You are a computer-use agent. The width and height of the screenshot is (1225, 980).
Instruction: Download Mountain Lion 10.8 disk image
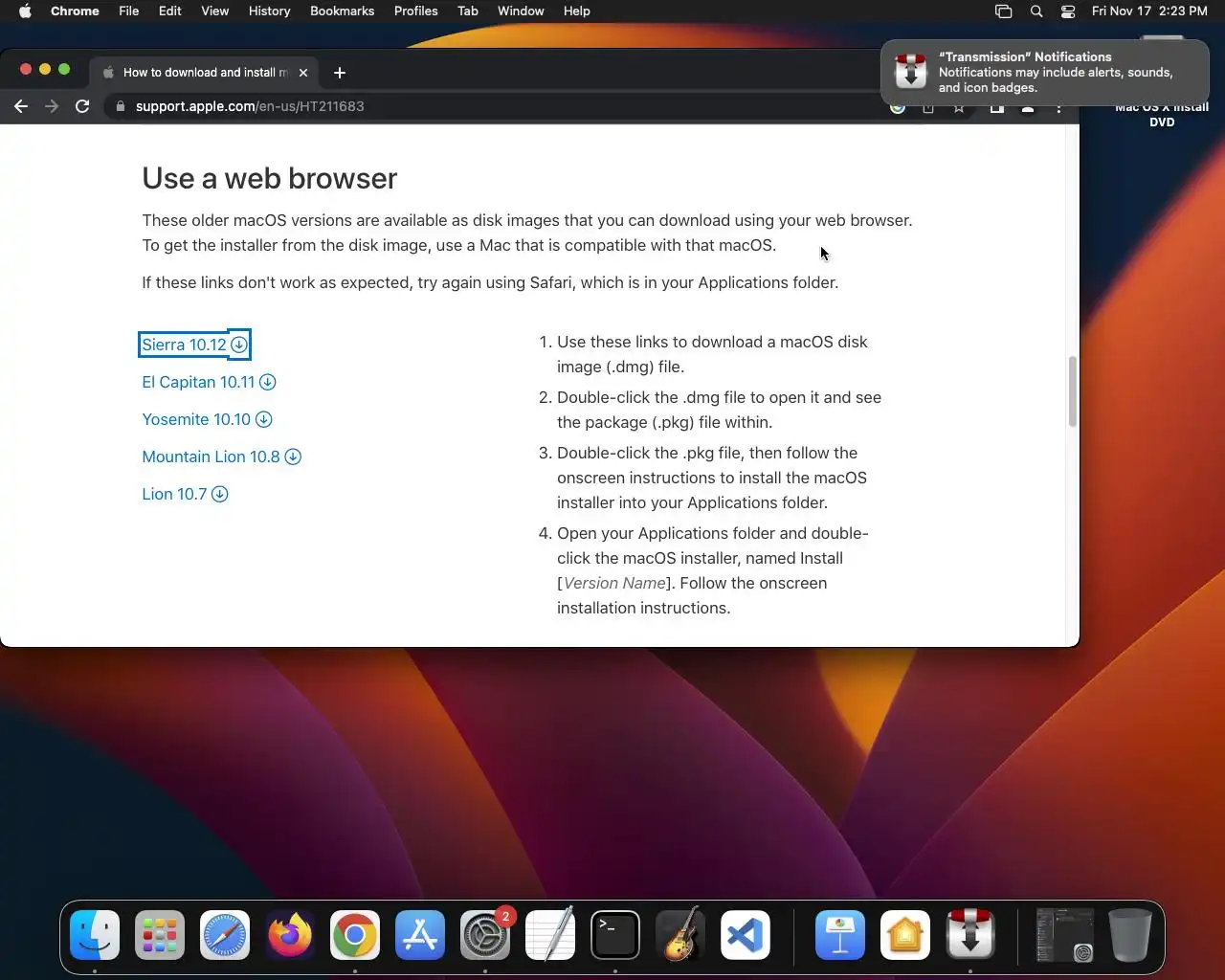point(221,457)
